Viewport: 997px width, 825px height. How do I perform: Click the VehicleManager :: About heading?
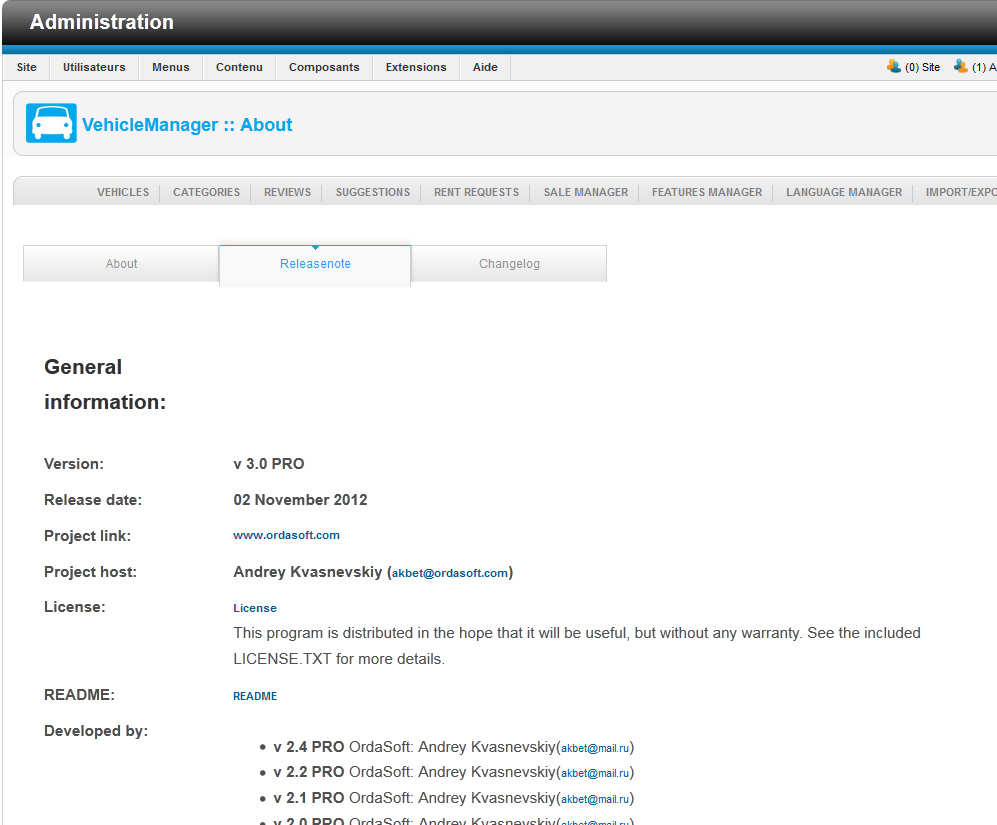click(x=187, y=125)
